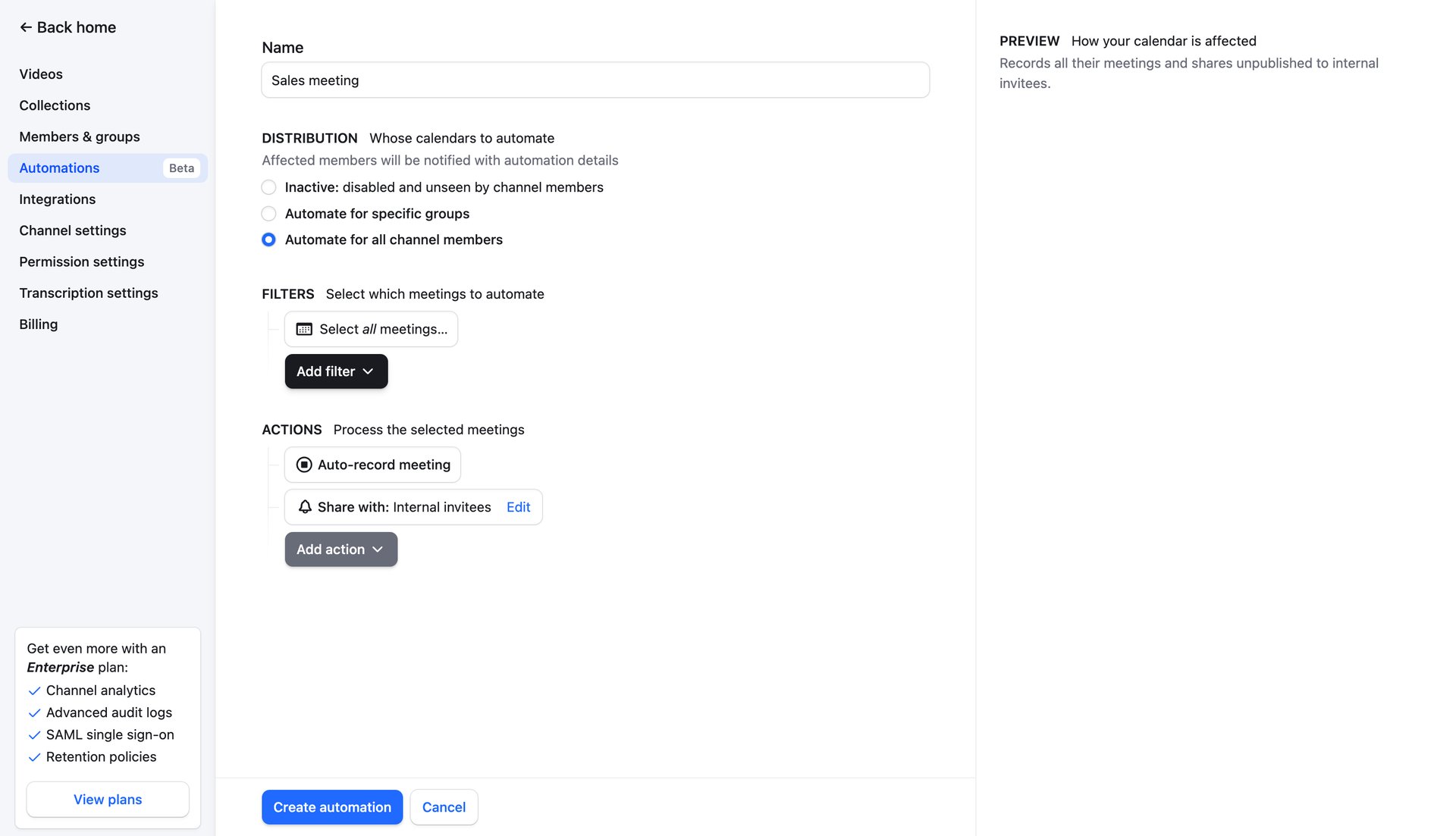Screen dimensions: 1456x836
Task: Click Edit next to Internal invitees
Action: (519, 507)
